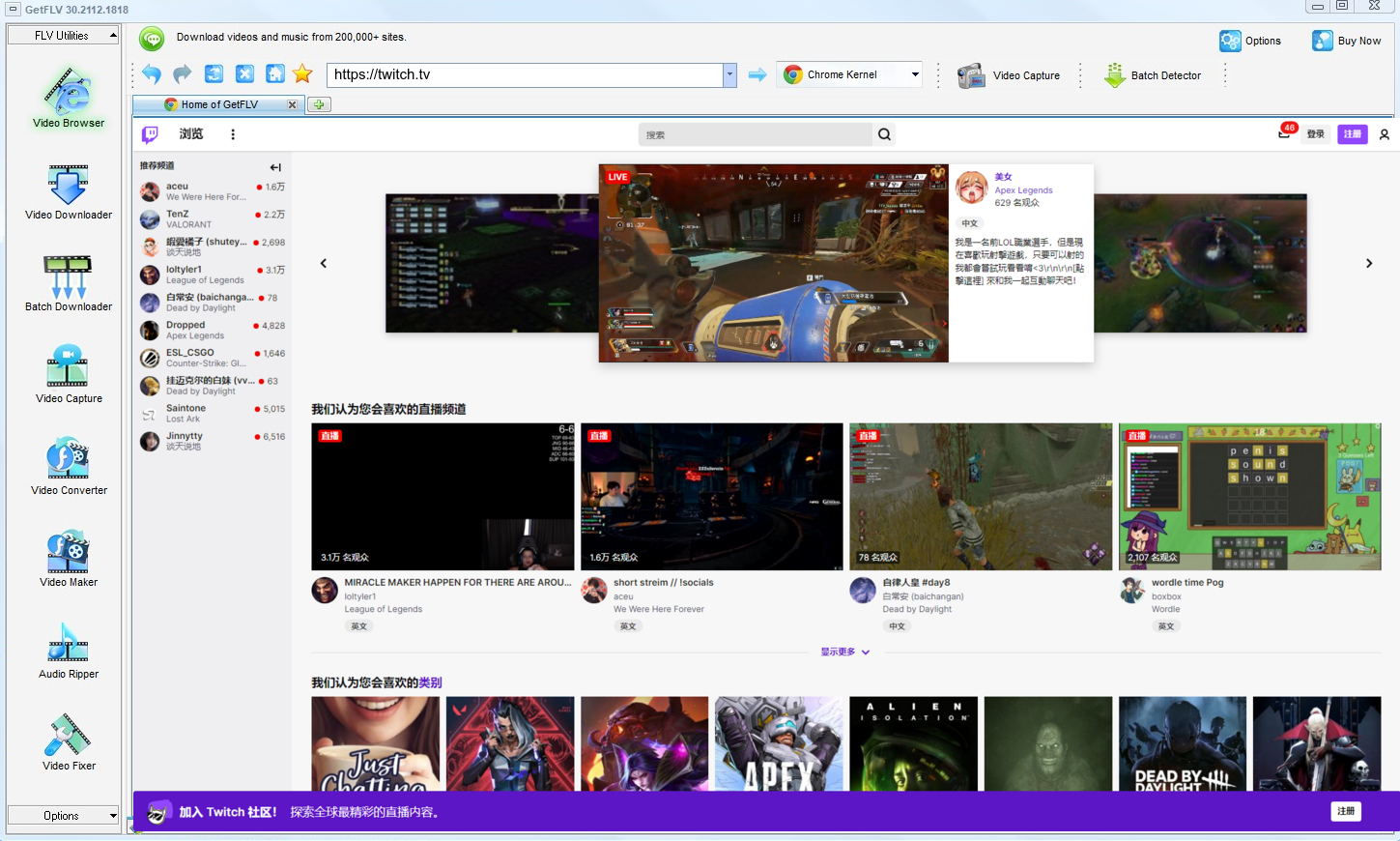This screenshot has width=1400, height=841.
Task: Add a new browser tab
Action: [319, 104]
